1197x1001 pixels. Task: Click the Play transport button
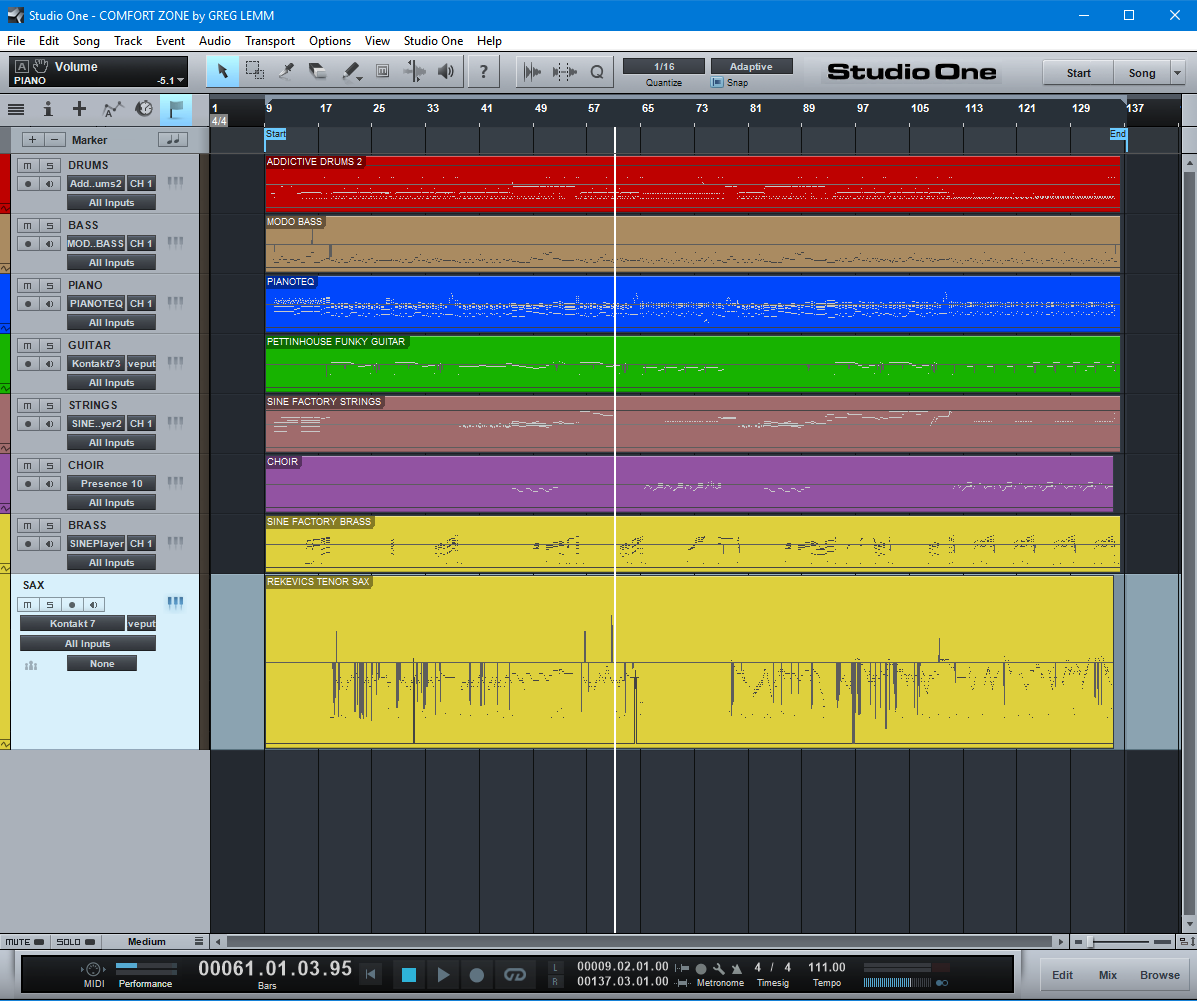point(443,974)
